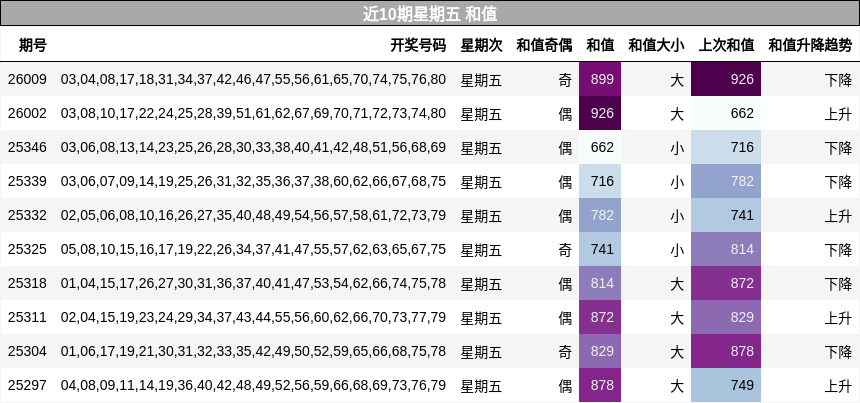Click the winning numbers for issue 25325

click(253, 249)
